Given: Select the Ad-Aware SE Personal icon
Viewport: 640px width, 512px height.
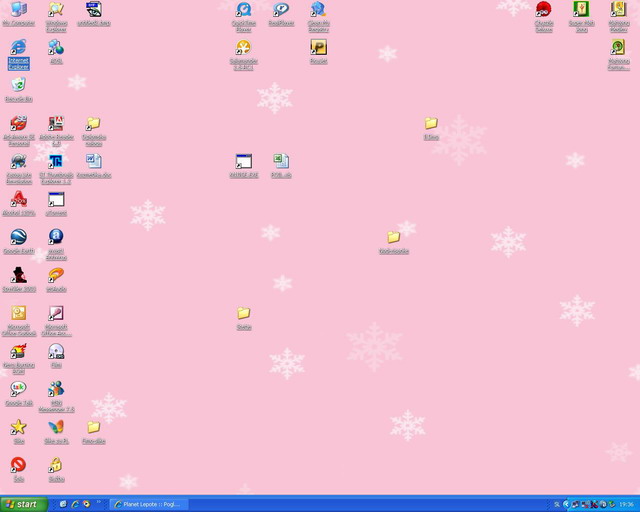Looking at the screenshot, I should (18, 124).
